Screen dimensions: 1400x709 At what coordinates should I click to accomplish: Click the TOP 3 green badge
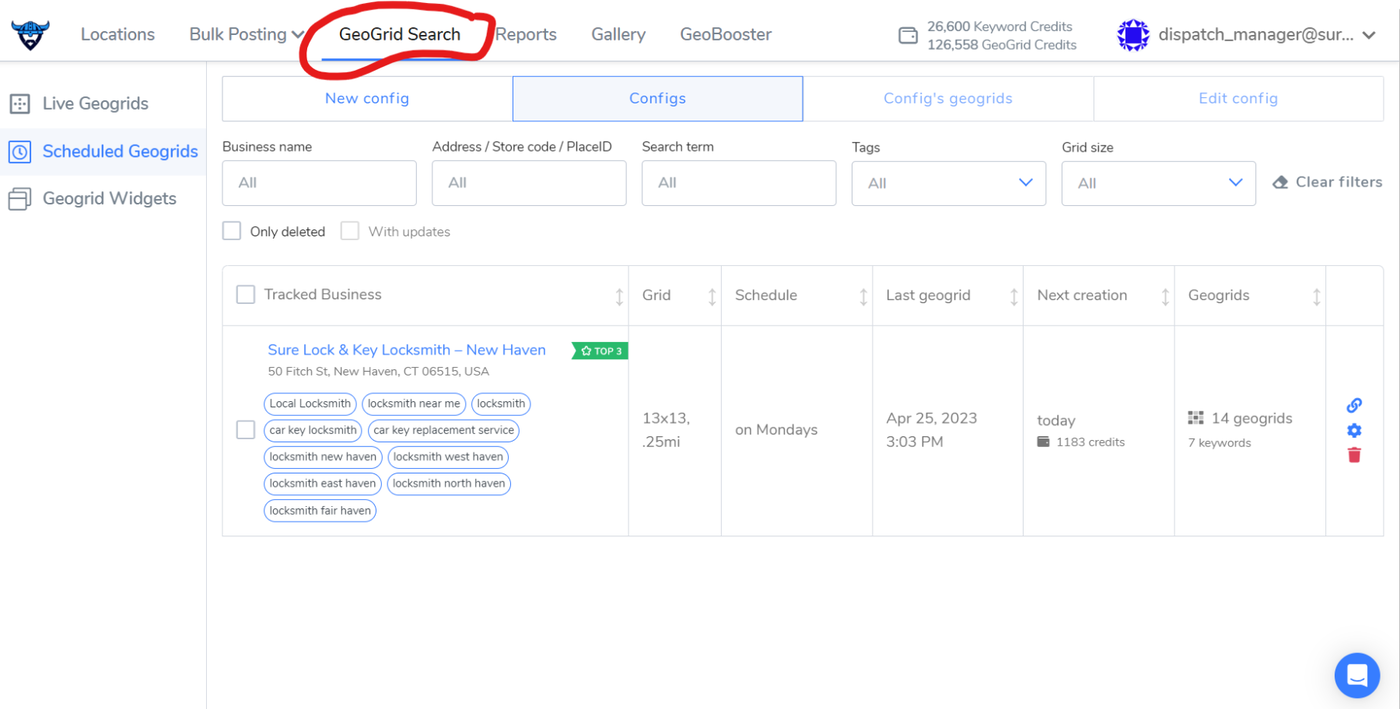click(600, 351)
